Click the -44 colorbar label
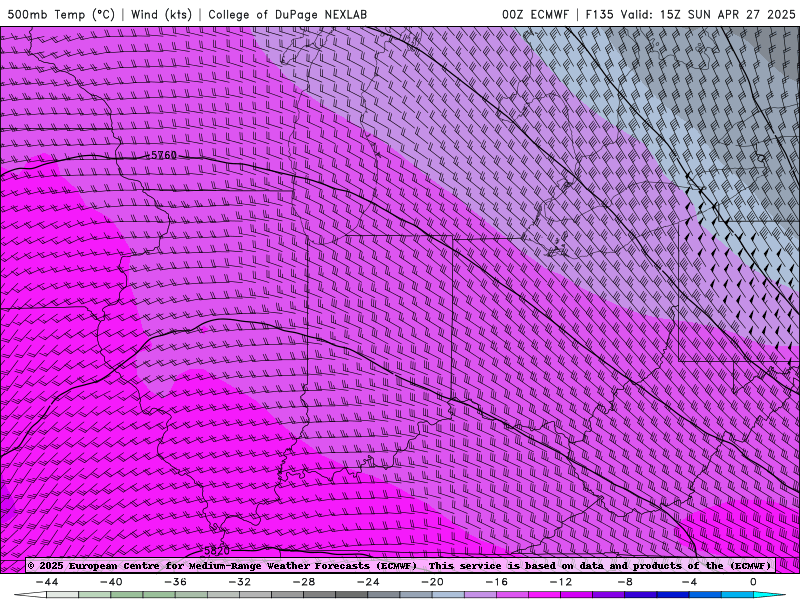The width and height of the screenshot is (800, 600). (47, 582)
